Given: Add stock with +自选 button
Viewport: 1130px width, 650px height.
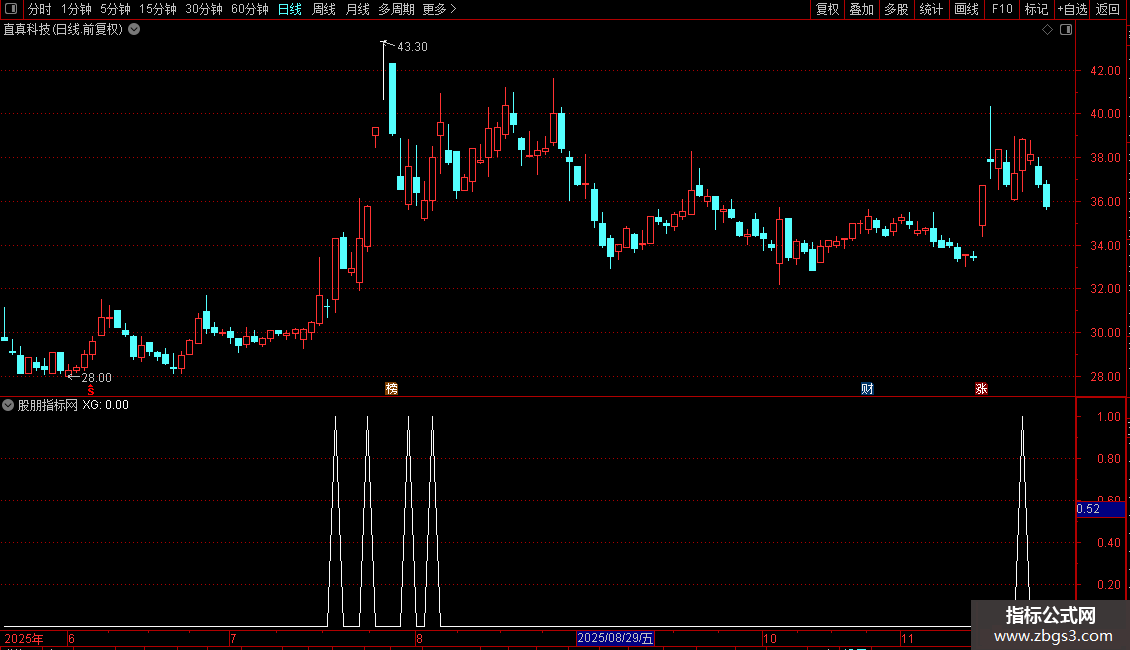Looking at the screenshot, I should click(x=1072, y=9).
